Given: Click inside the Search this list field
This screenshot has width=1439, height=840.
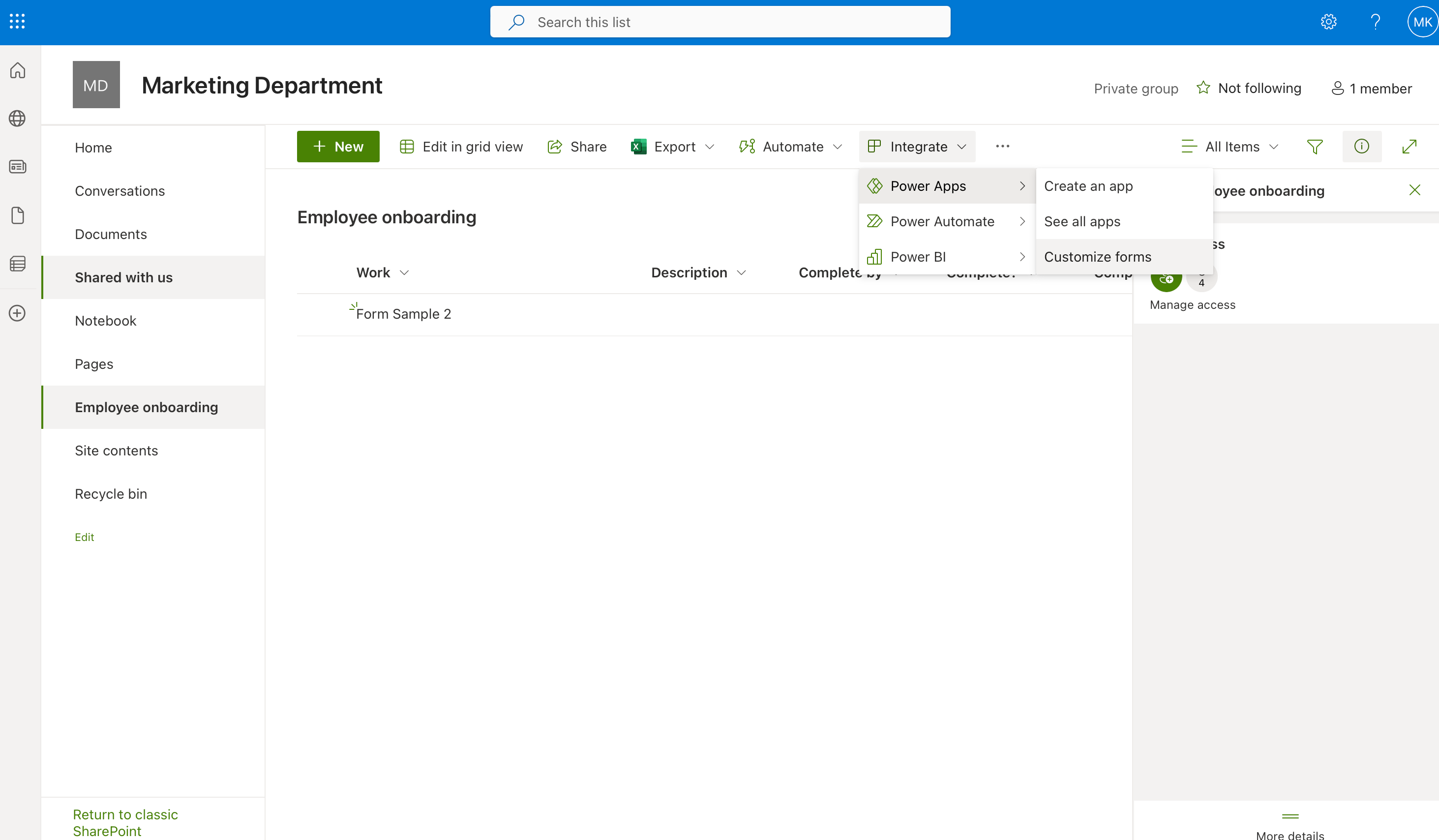Looking at the screenshot, I should click(719, 21).
